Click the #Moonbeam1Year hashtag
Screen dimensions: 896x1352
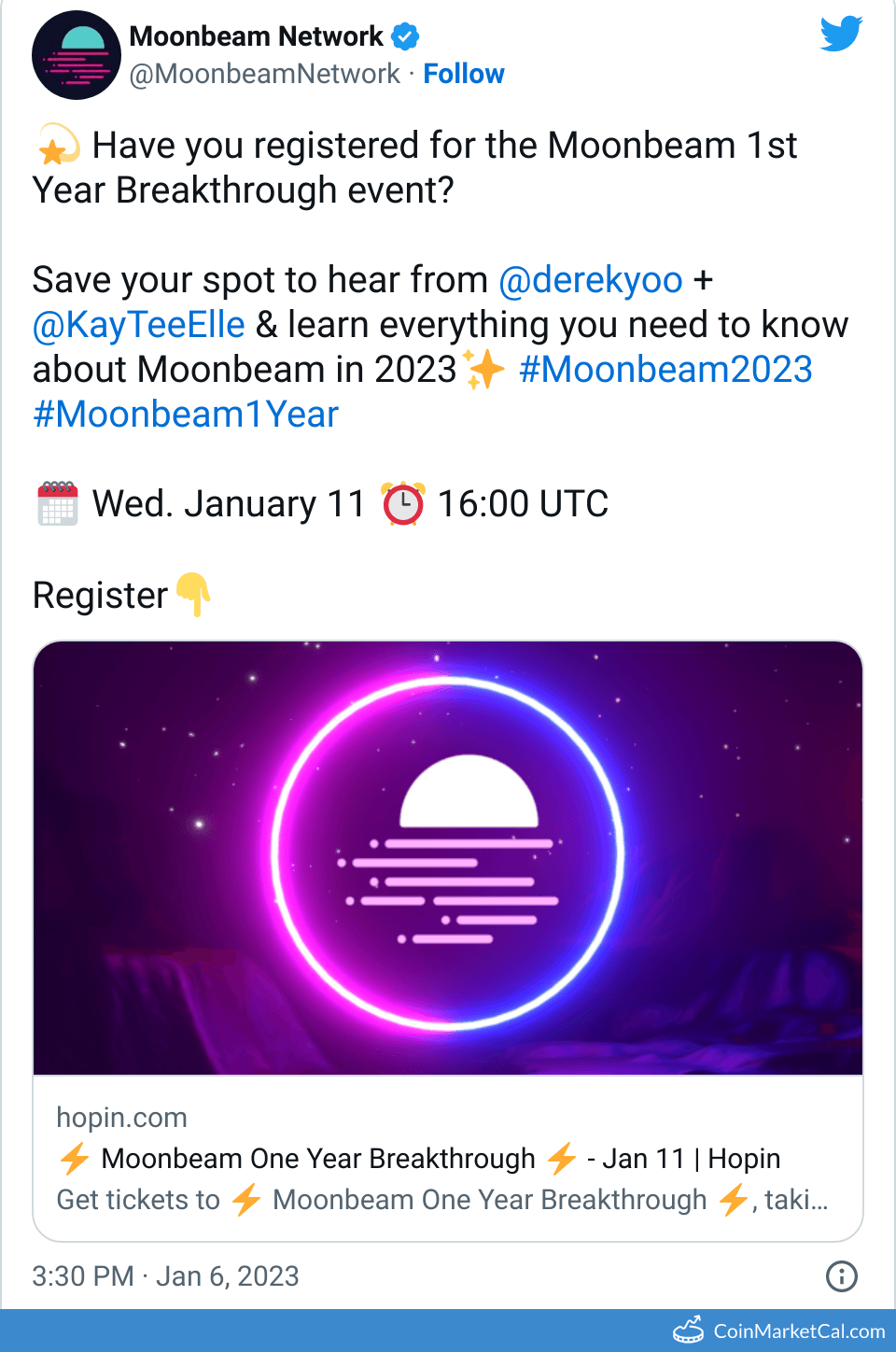[185, 414]
